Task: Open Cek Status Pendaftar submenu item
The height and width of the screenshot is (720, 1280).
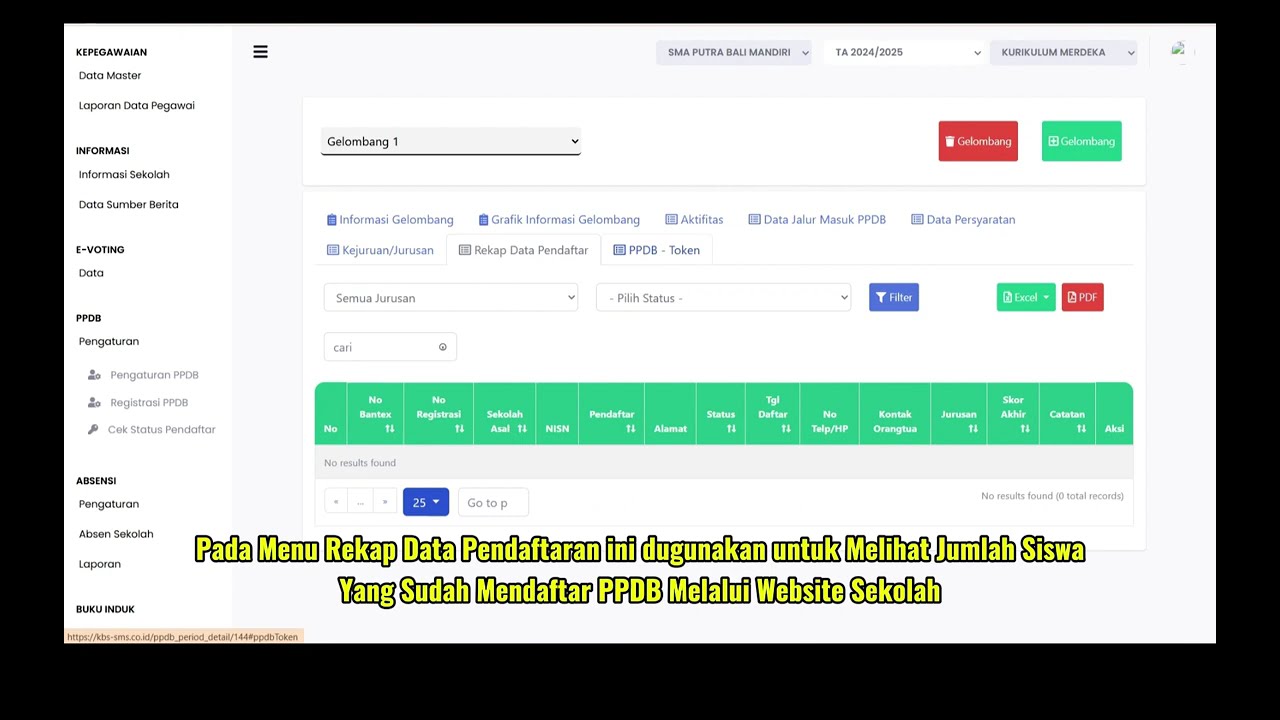Action: 161,429
